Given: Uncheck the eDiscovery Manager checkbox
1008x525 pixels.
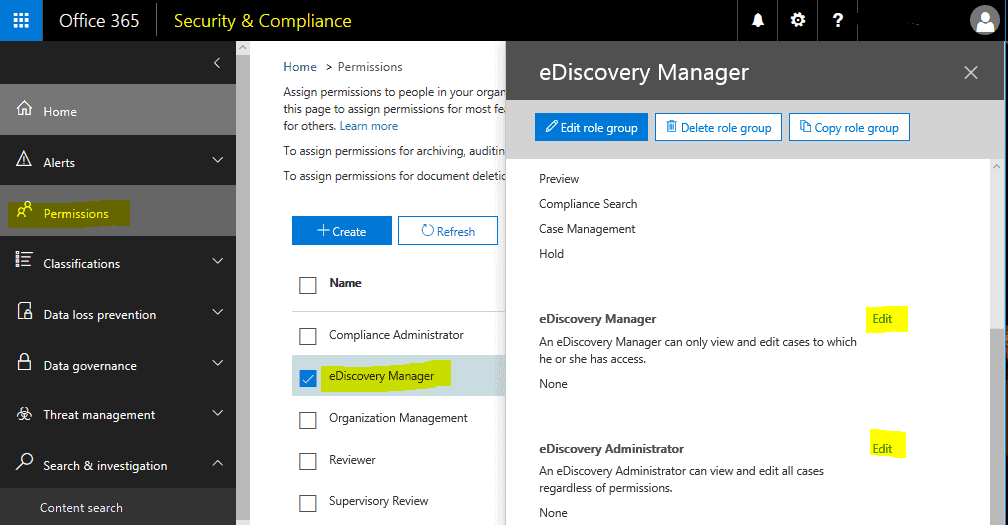Looking at the screenshot, I should point(308,378).
